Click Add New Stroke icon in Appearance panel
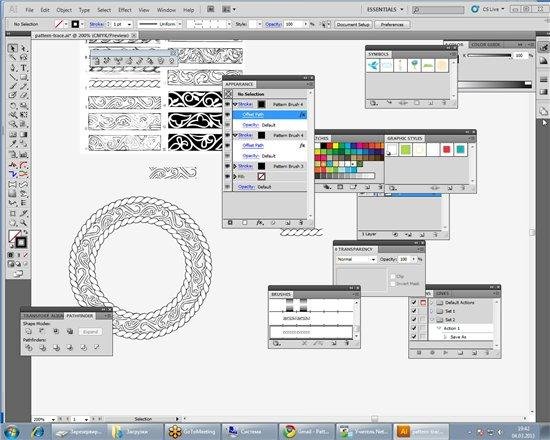The height and width of the screenshot is (440, 550). point(230,223)
